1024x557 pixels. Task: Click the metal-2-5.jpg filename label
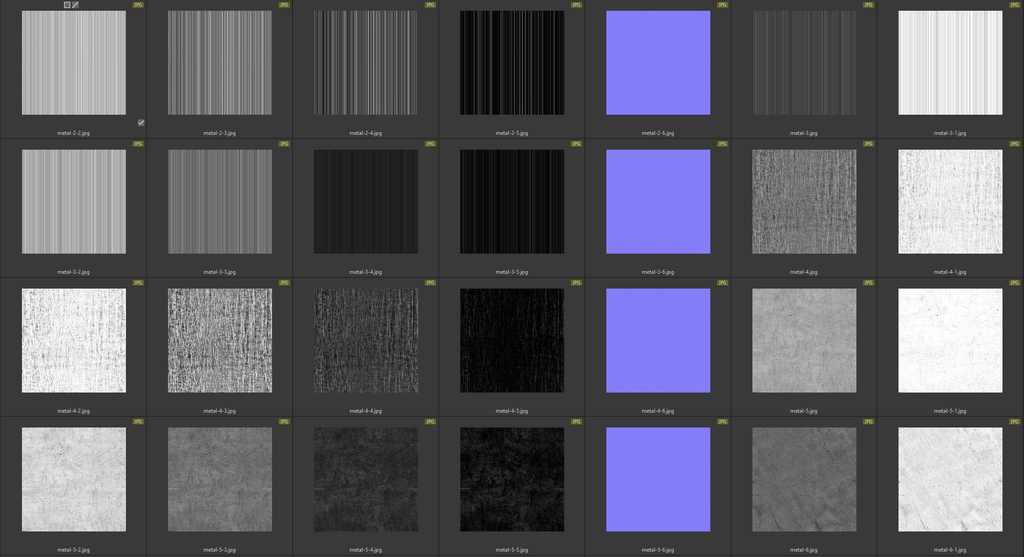click(x=512, y=132)
